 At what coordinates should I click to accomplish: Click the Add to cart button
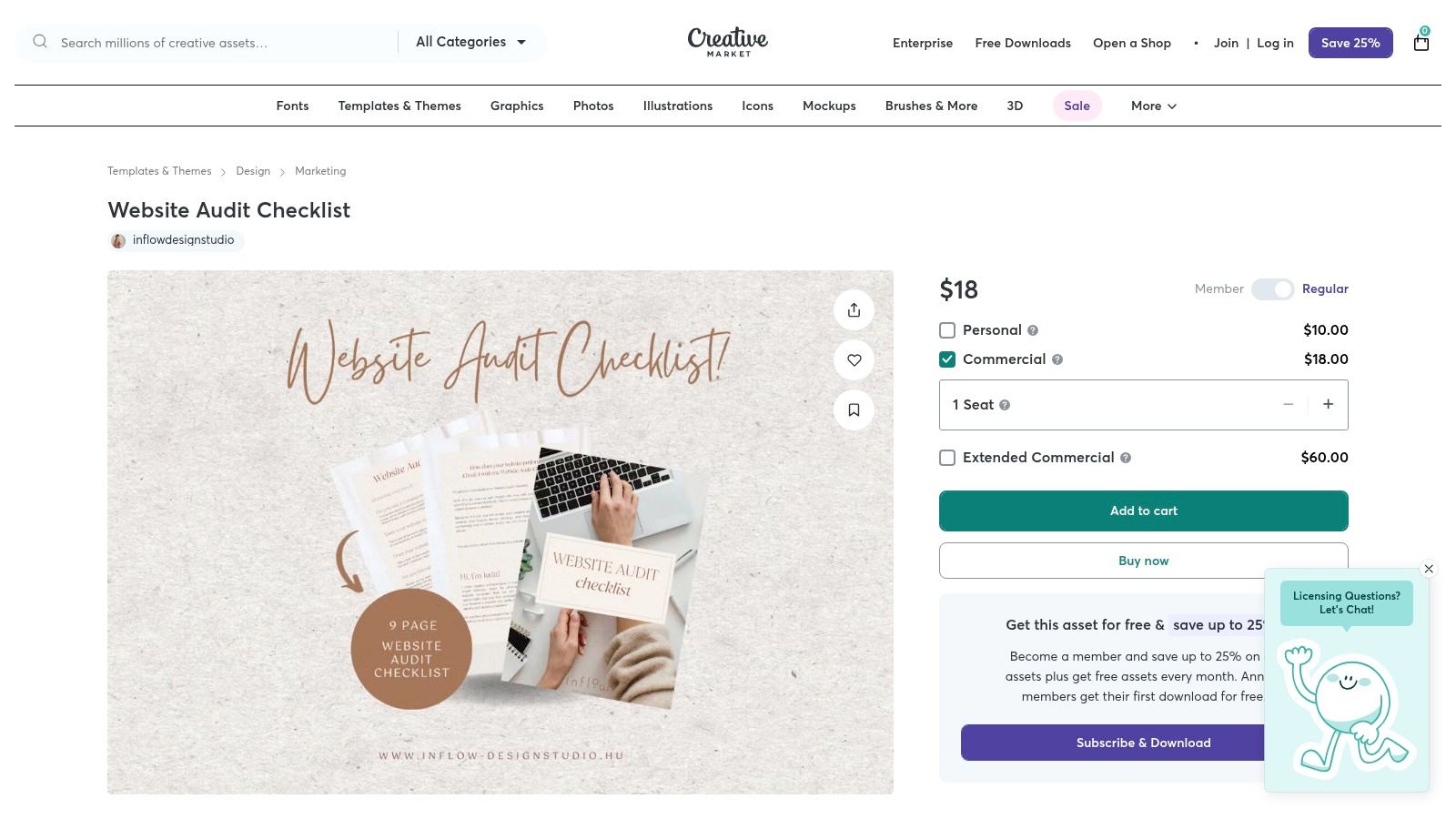point(1143,511)
